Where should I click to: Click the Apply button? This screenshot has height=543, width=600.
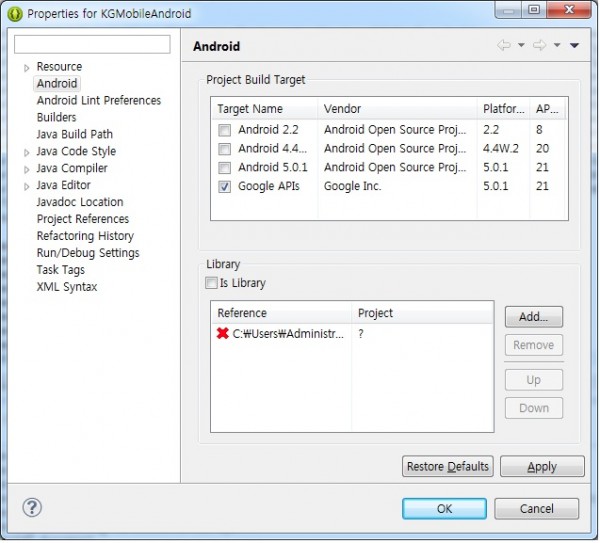pos(542,466)
